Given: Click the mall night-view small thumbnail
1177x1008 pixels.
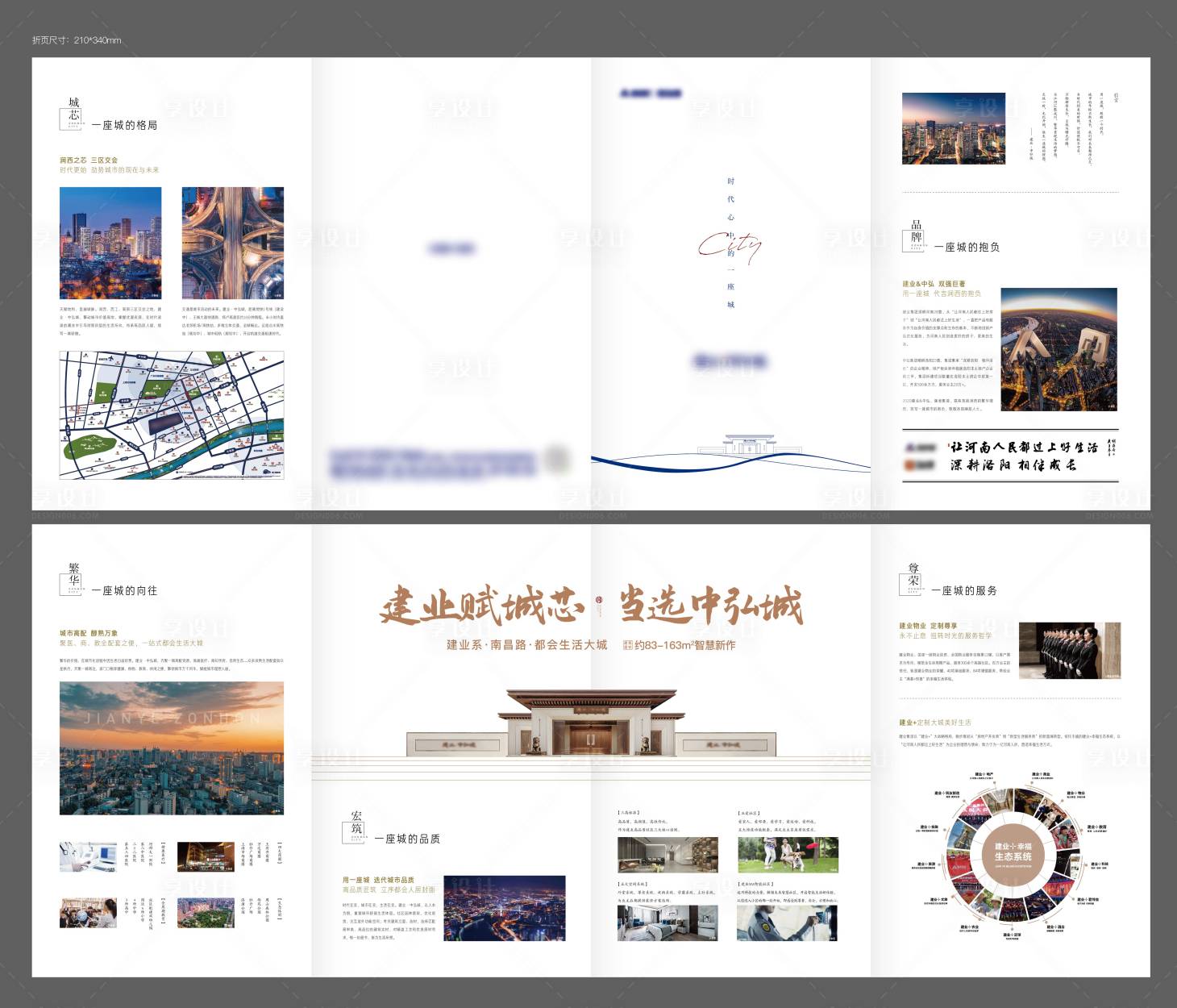Looking at the screenshot, I should [206, 857].
